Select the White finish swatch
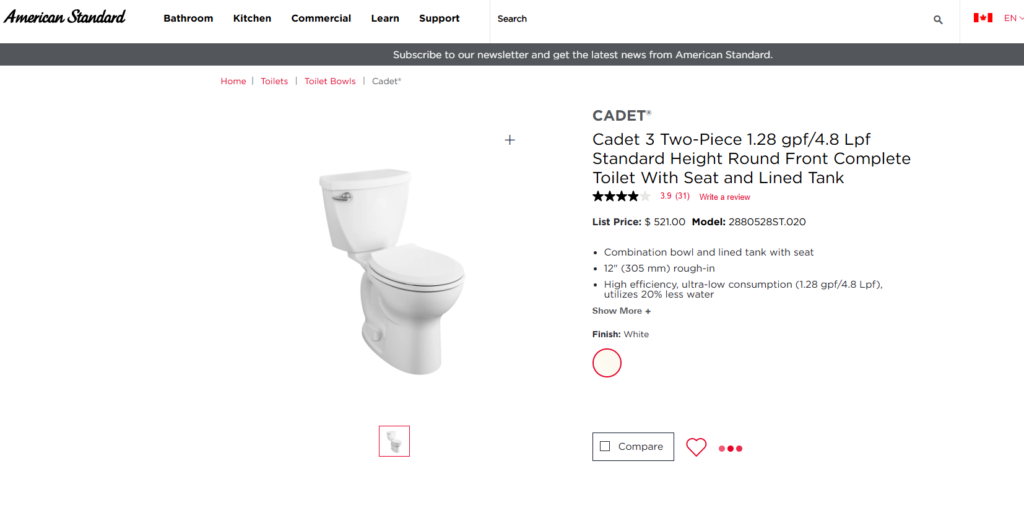This screenshot has width=1024, height=521. click(607, 362)
